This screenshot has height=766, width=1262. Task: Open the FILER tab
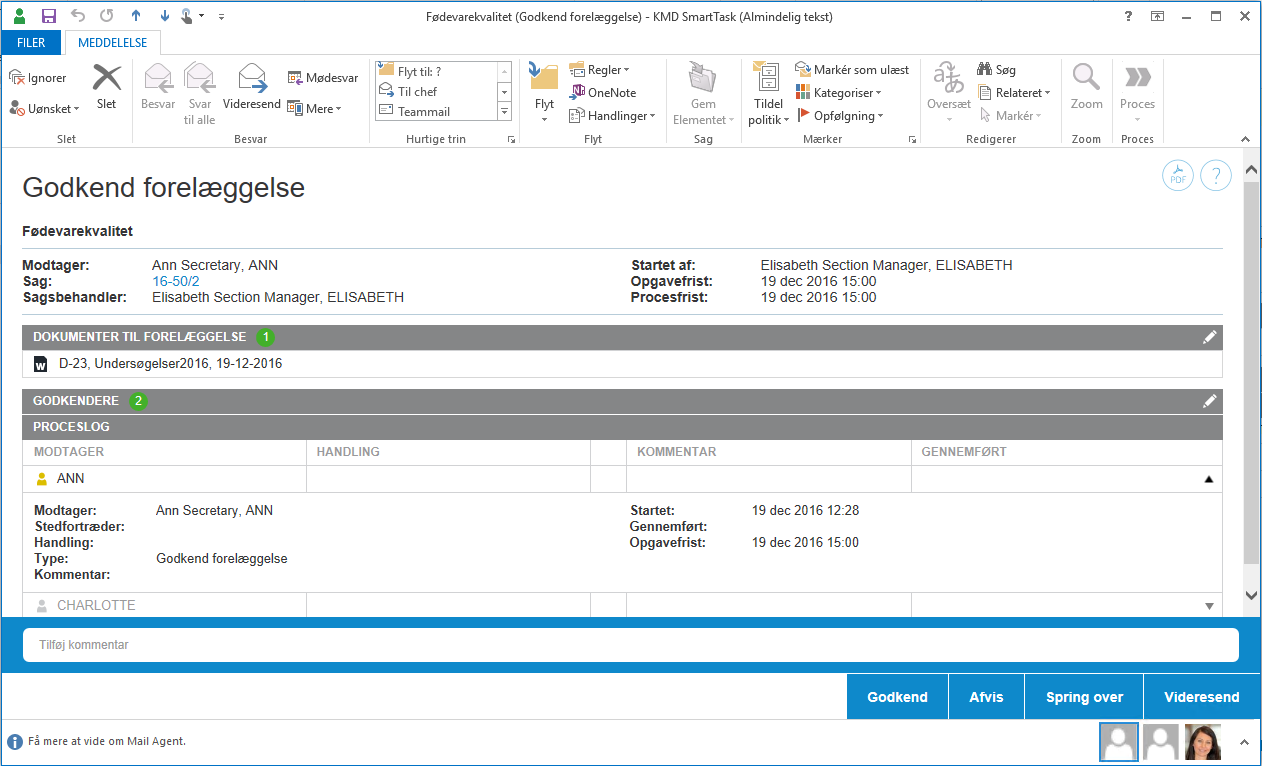[x=31, y=42]
